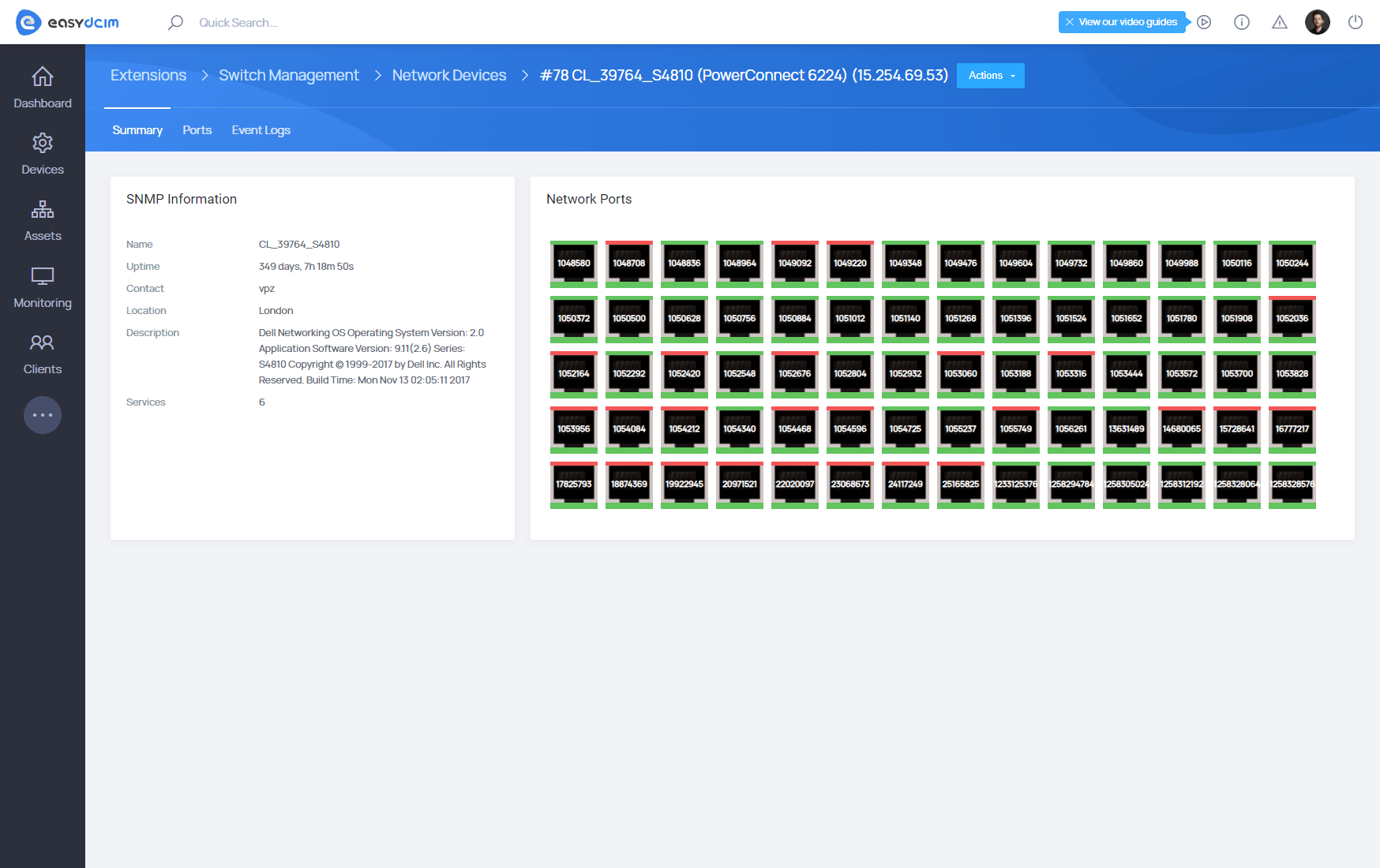The image size is (1380, 868).
Task: Select network port 1052164
Action: tap(574, 374)
